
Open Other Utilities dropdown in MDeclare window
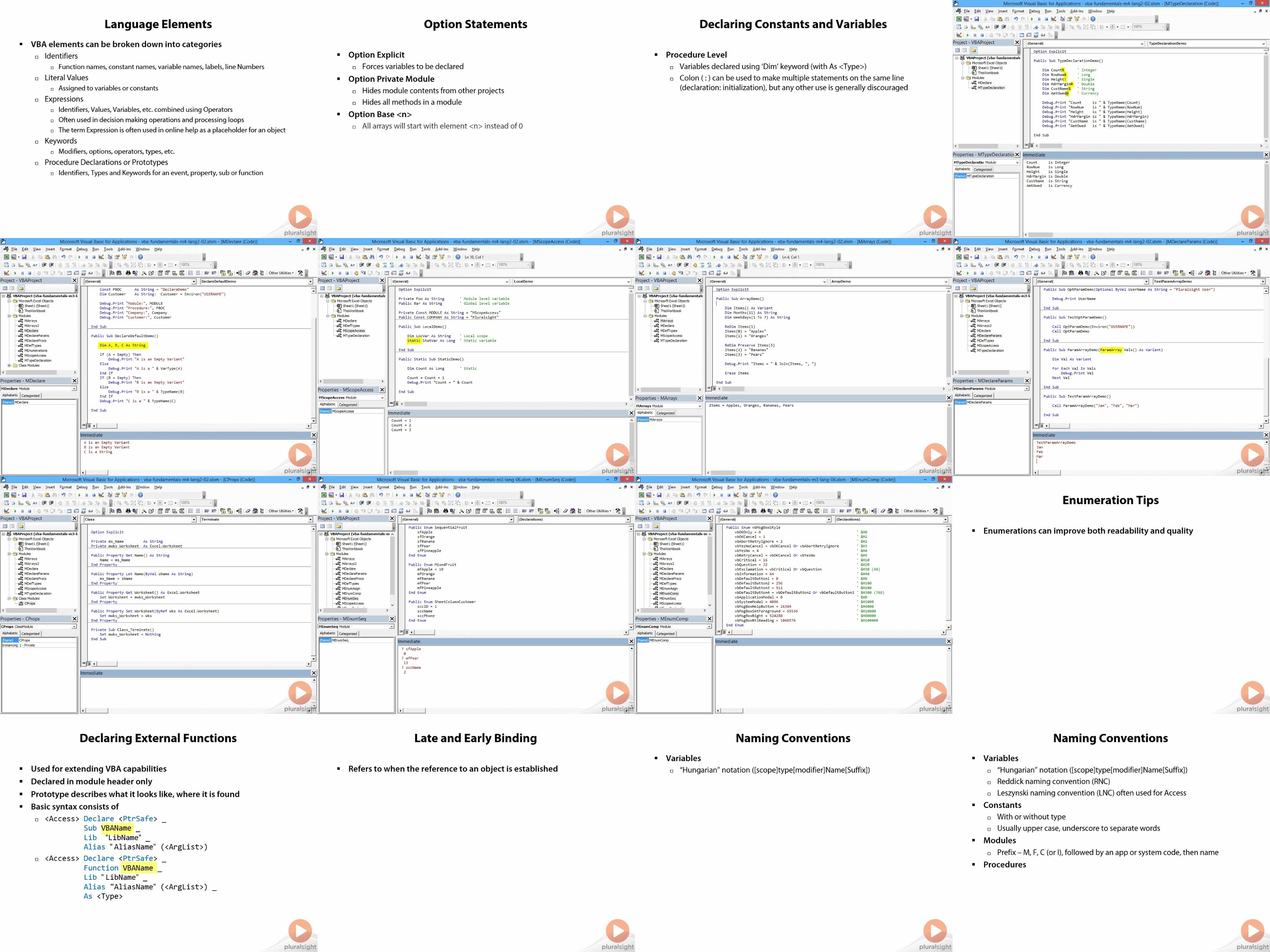pos(281,273)
